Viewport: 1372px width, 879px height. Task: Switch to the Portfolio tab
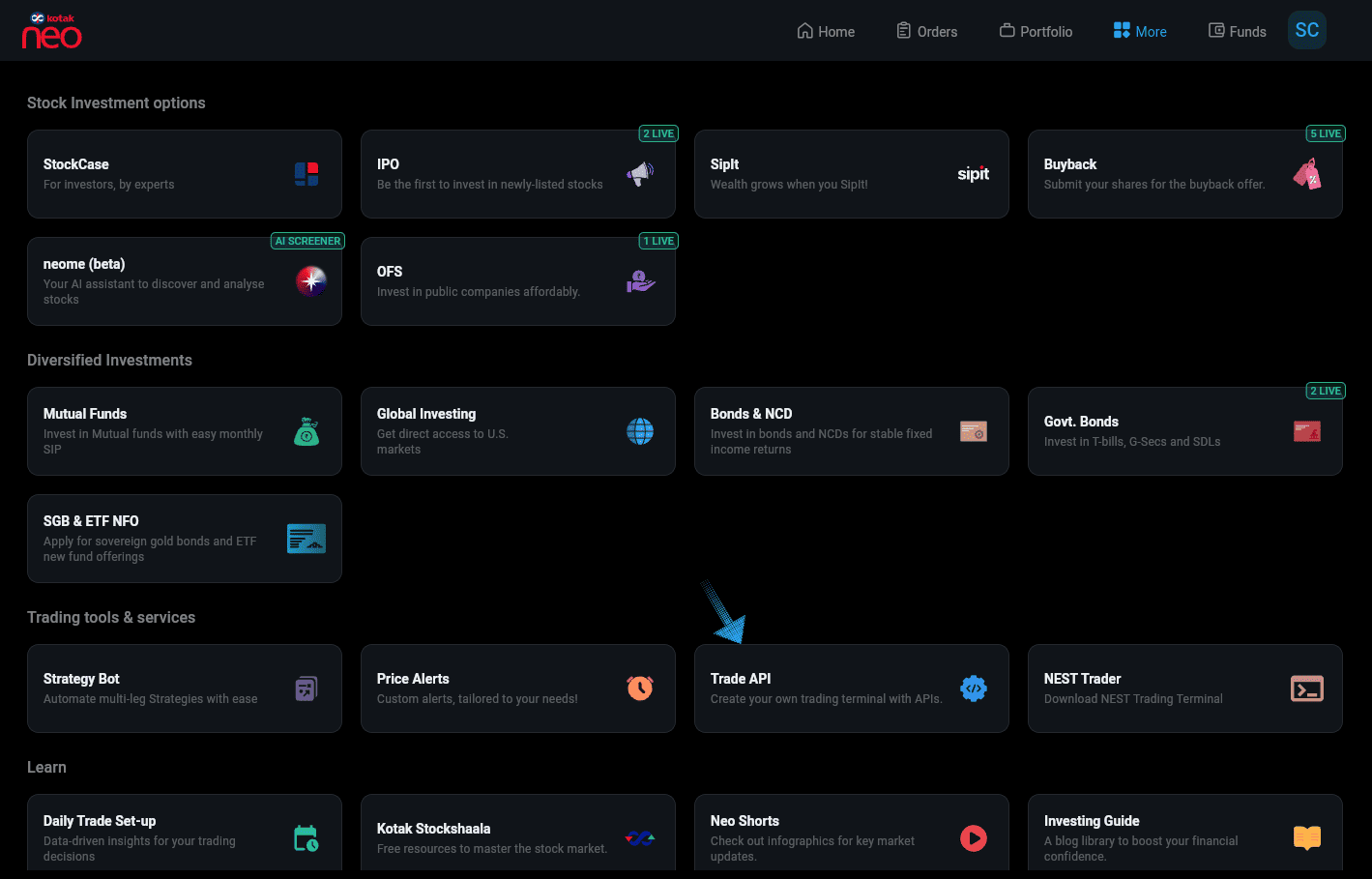pos(1036,31)
